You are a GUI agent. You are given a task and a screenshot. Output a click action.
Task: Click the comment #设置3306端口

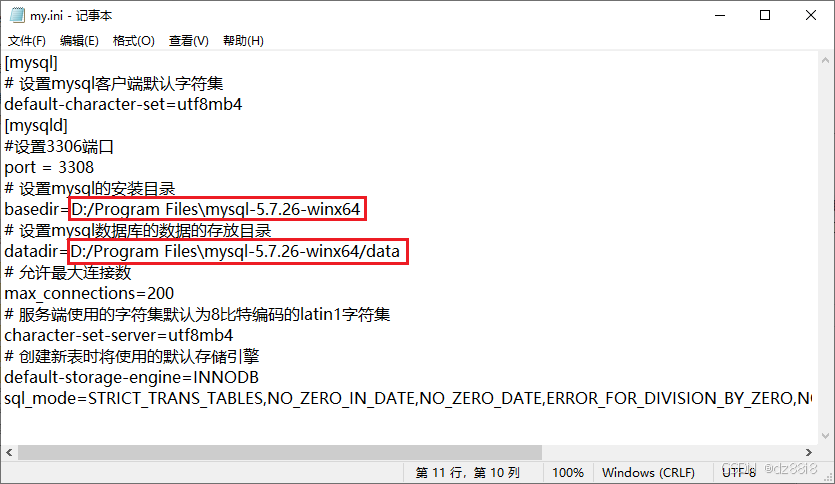tap(59, 146)
